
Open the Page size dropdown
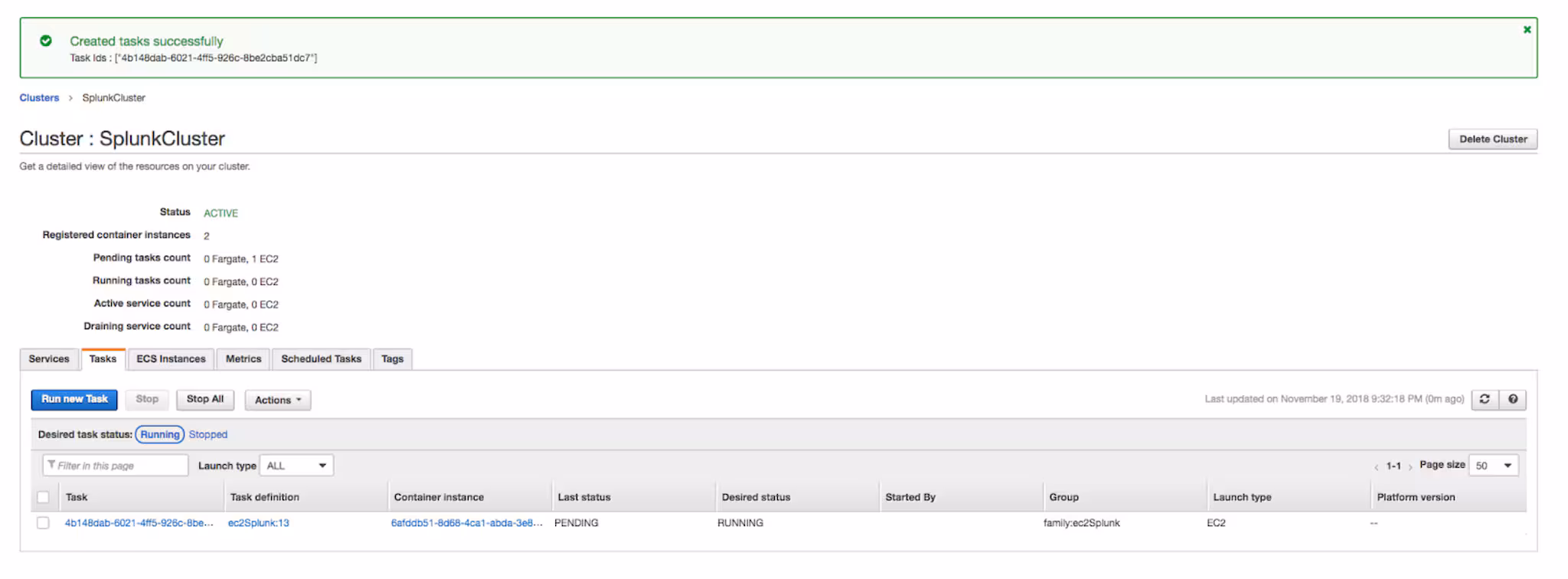click(x=1493, y=466)
